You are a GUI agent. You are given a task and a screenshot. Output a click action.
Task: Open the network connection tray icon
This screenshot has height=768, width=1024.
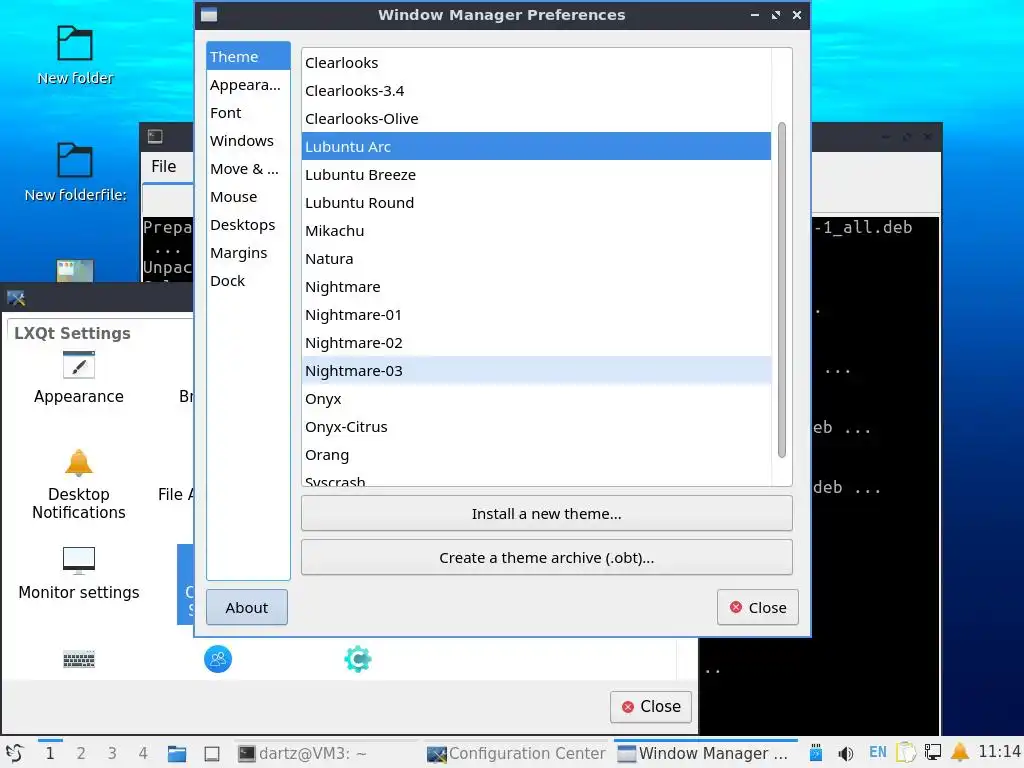click(933, 752)
